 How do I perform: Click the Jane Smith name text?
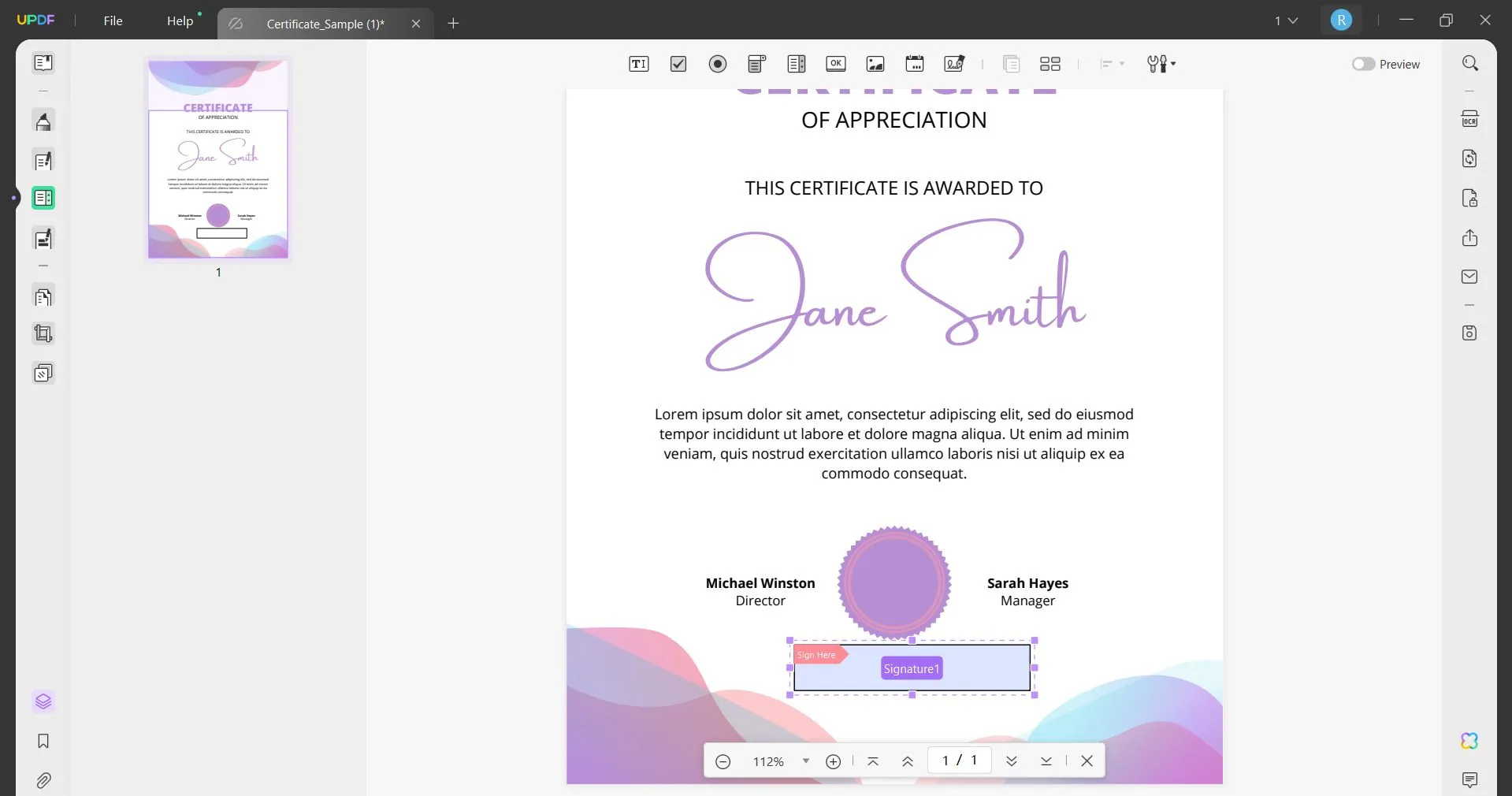pyautogui.click(x=896, y=294)
